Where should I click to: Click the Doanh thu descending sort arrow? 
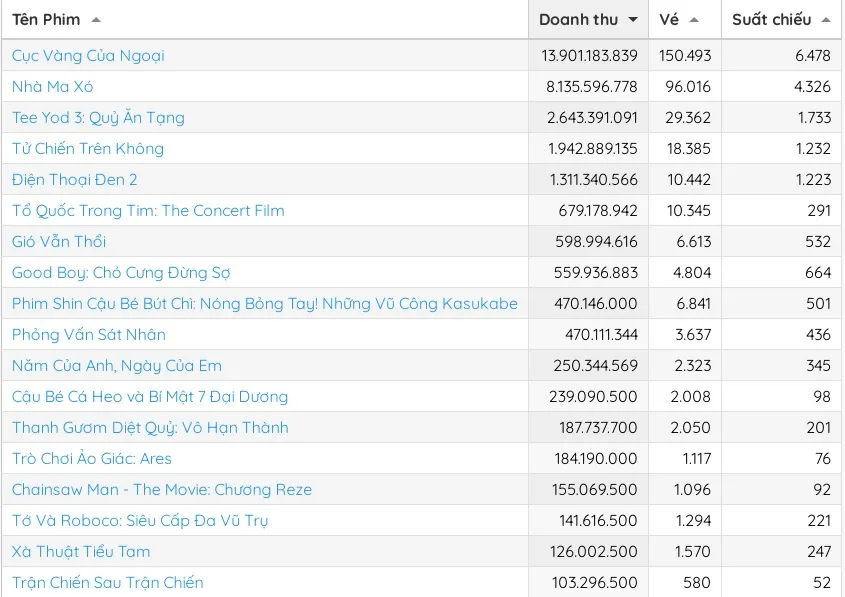point(633,20)
